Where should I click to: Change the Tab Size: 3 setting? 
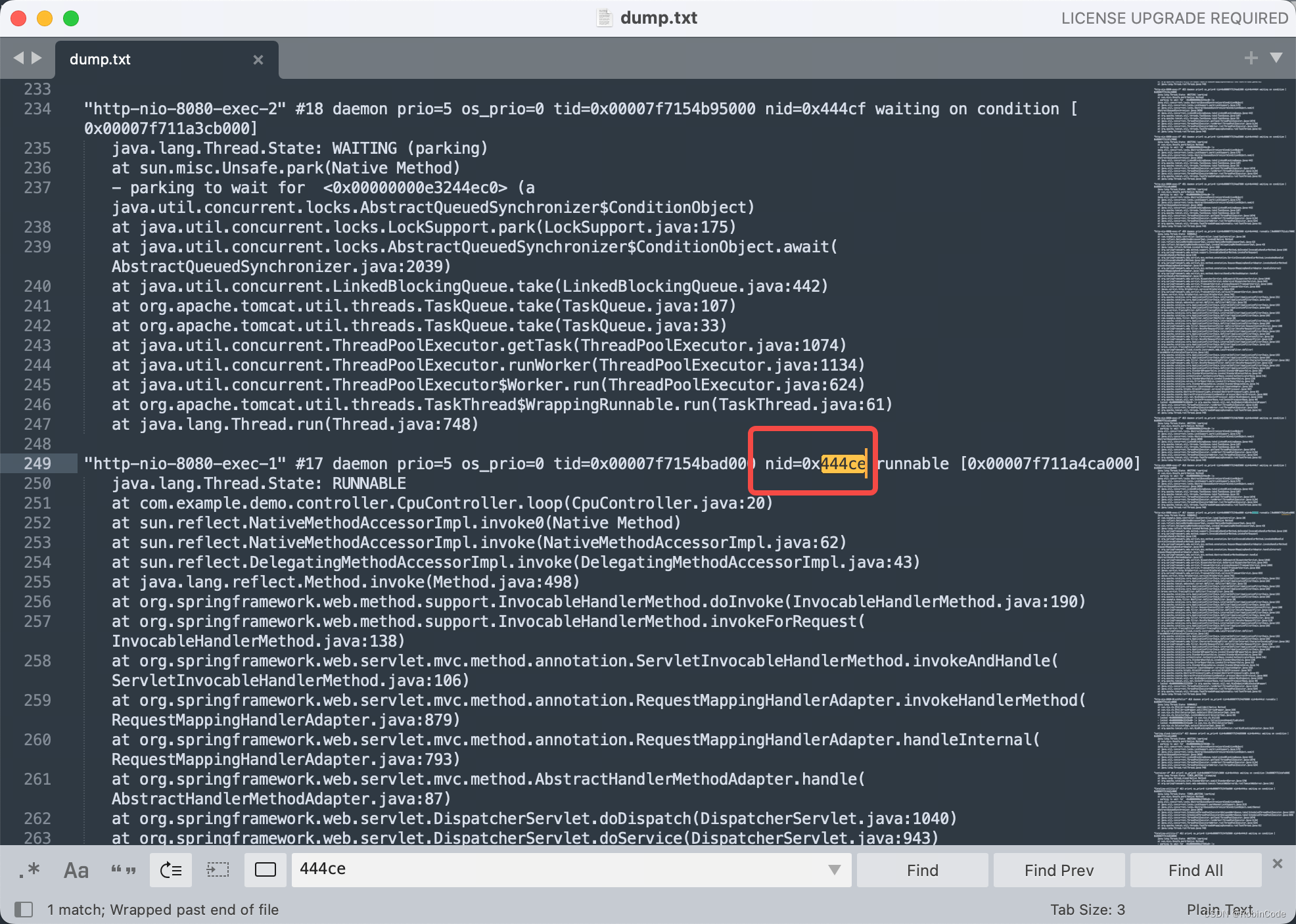point(1088,910)
